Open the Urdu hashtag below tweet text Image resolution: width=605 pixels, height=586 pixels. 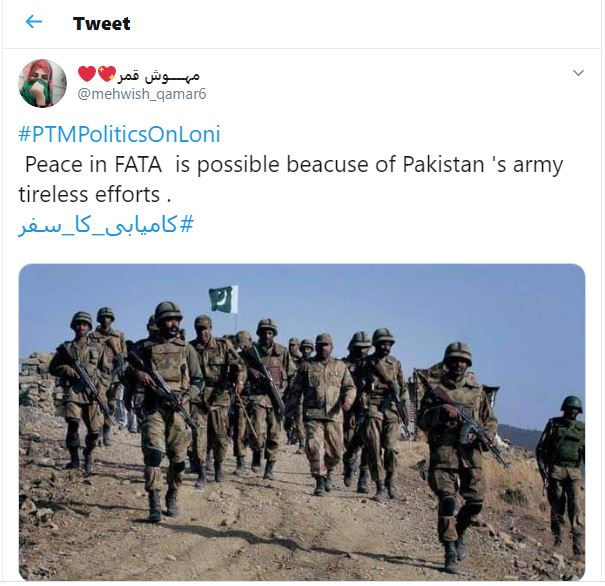[x=106, y=225]
